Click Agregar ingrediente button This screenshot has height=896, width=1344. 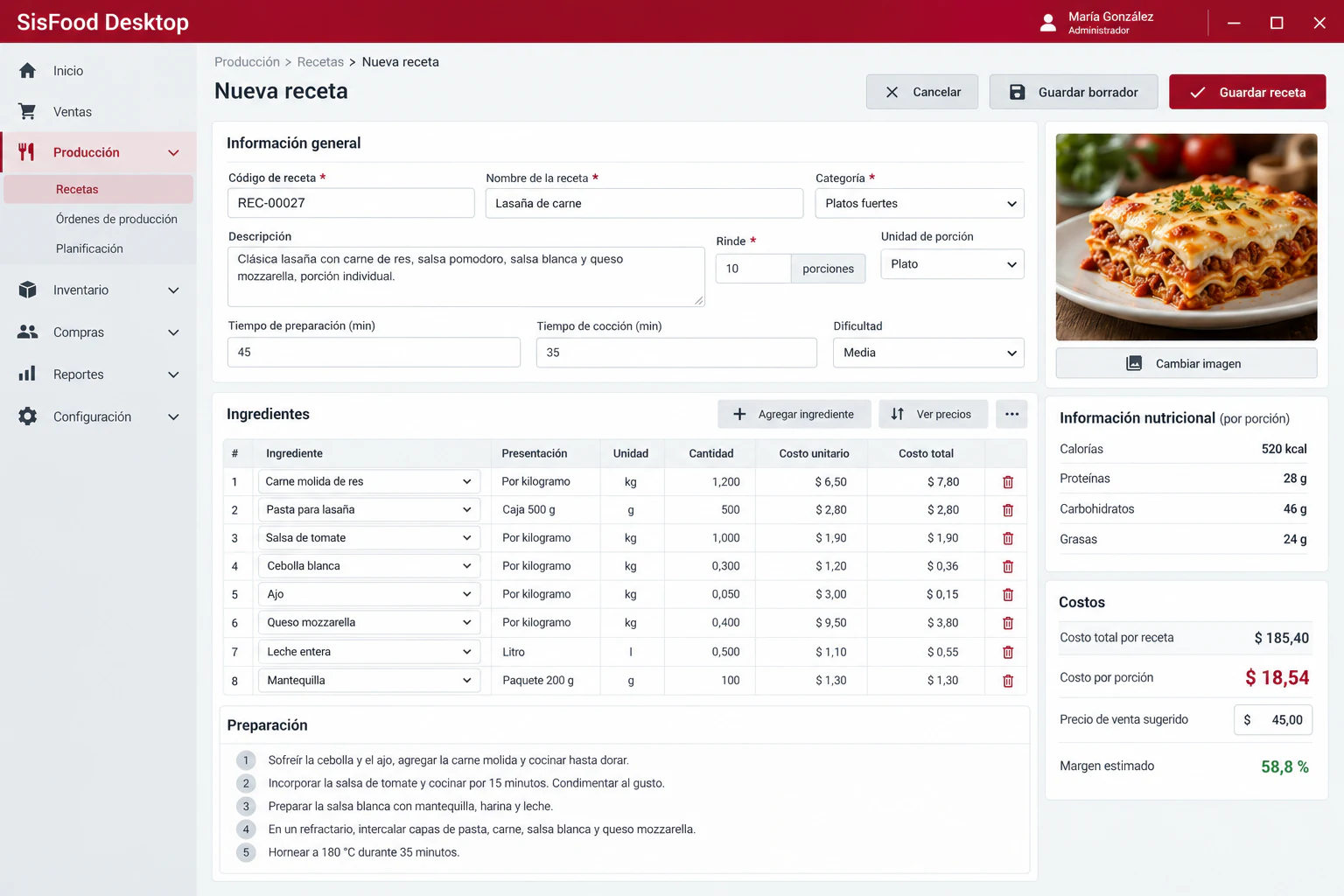pyautogui.click(x=794, y=414)
